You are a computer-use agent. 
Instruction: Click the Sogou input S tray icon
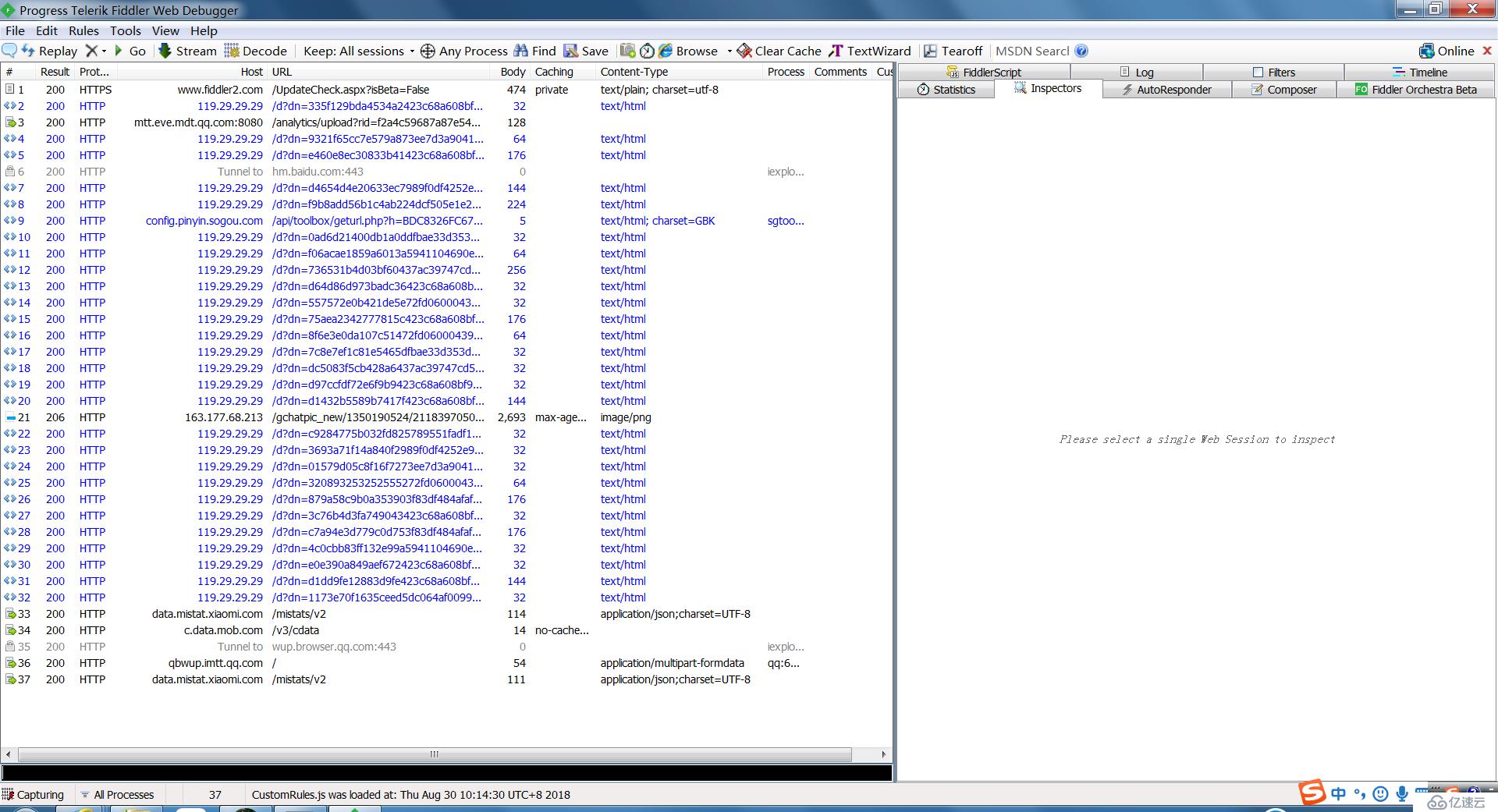[x=1312, y=792]
